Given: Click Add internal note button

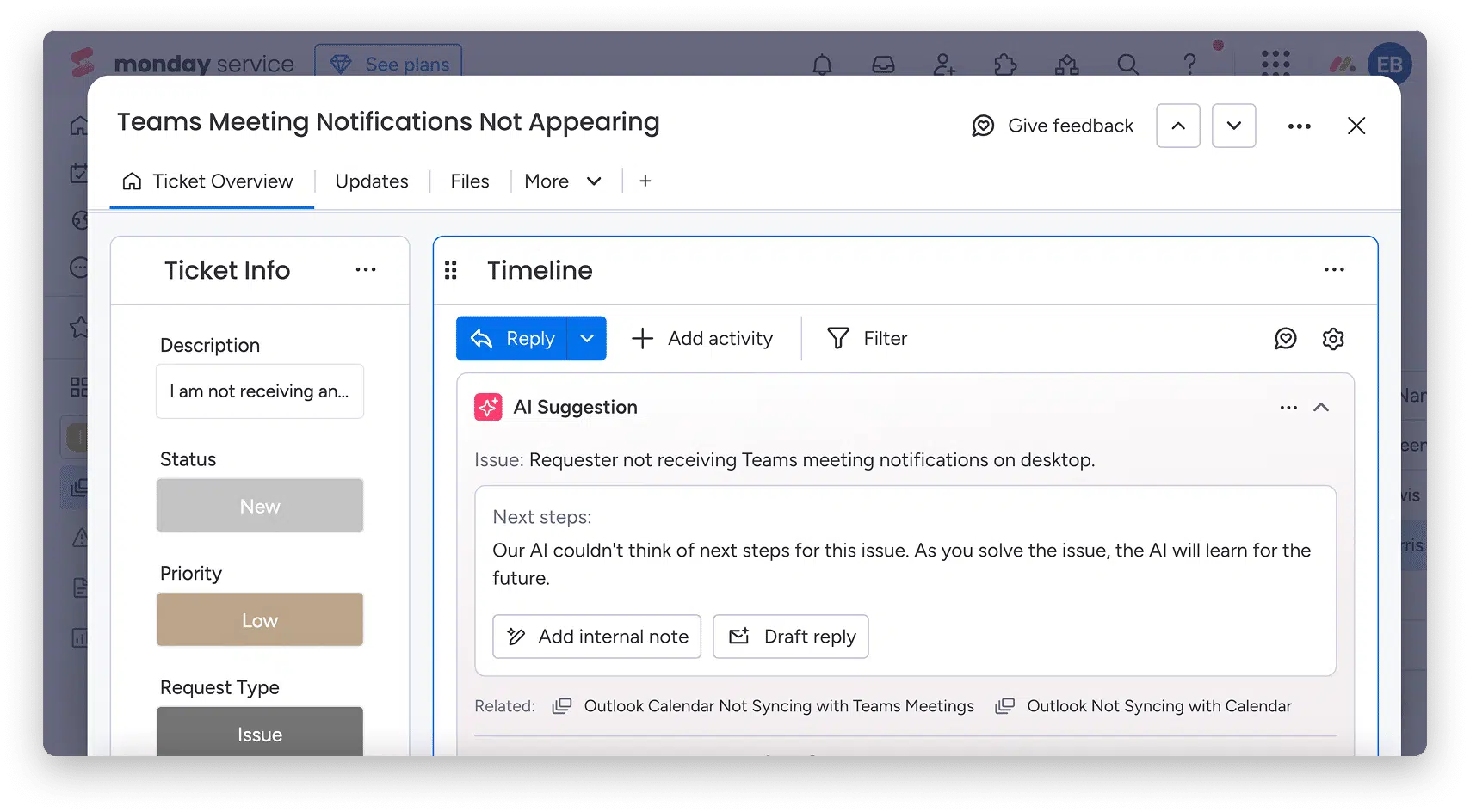Looking at the screenshot, I should [x=596, y=637].
